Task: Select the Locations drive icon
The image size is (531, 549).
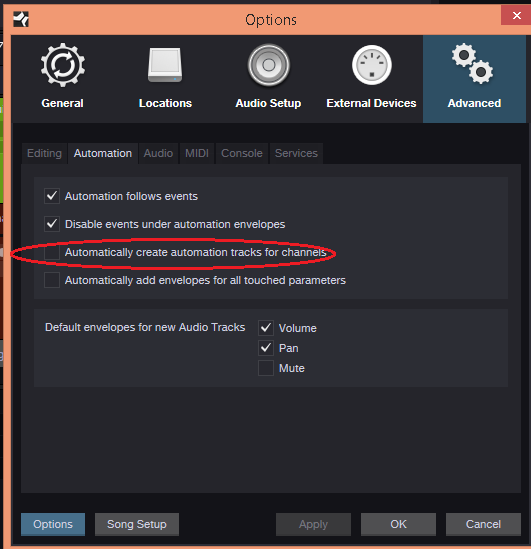Action: coord(165,65)
